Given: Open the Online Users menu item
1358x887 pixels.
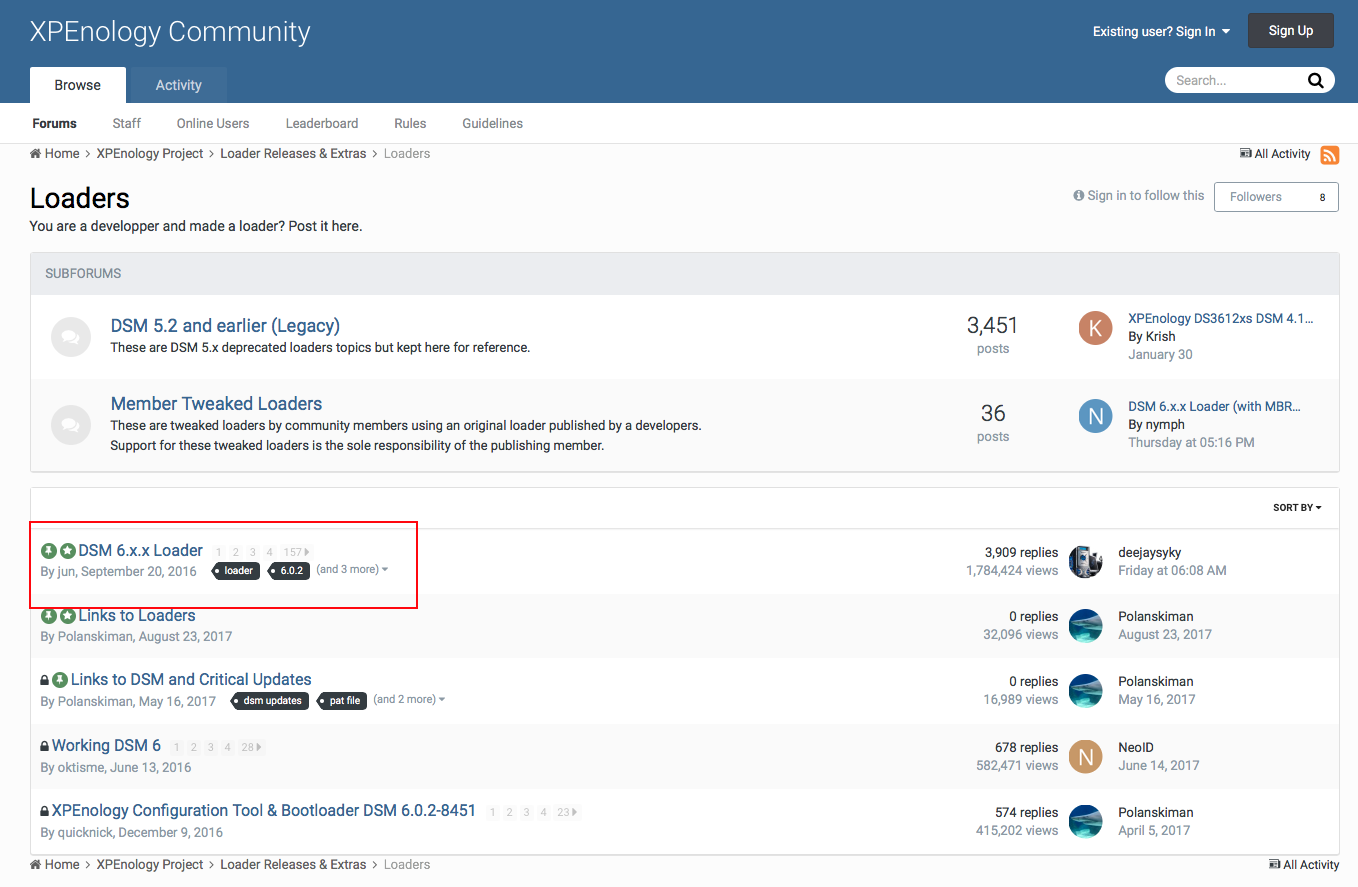Looking at the screenshot, I should click(x=213, y=123).
